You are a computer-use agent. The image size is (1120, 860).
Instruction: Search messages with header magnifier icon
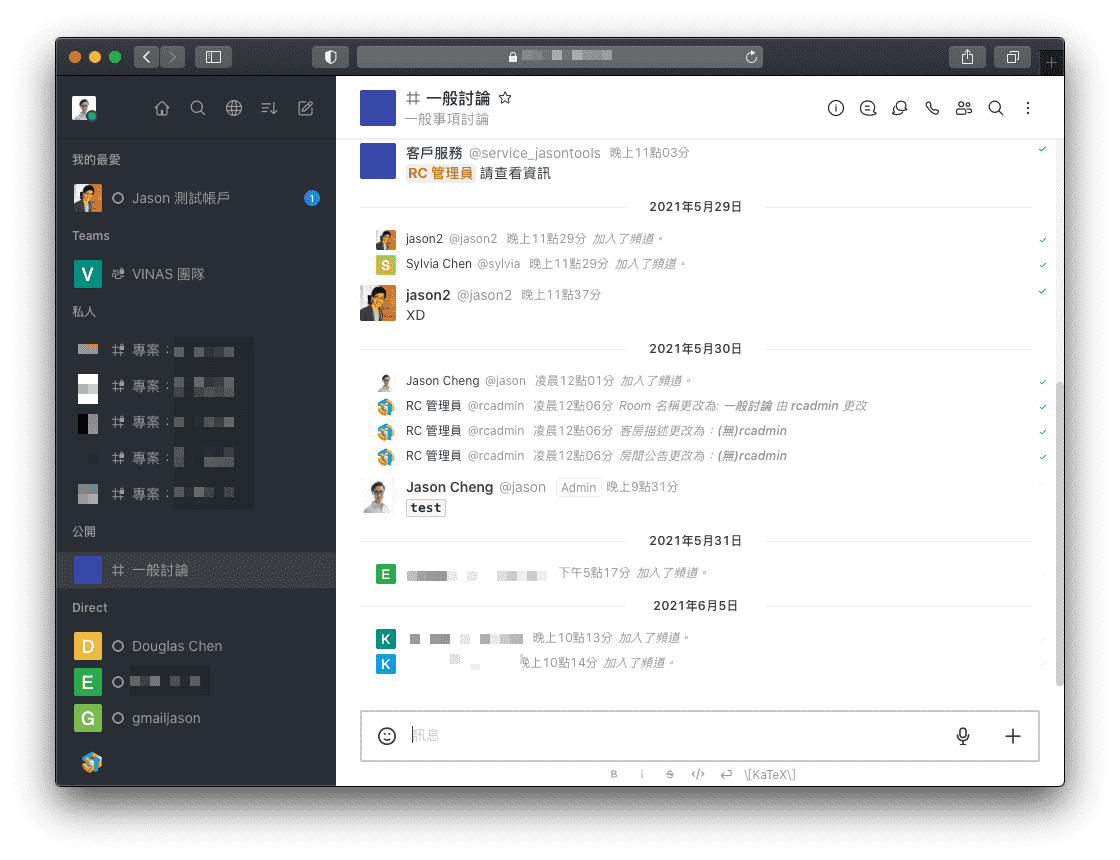pos(996,108)
